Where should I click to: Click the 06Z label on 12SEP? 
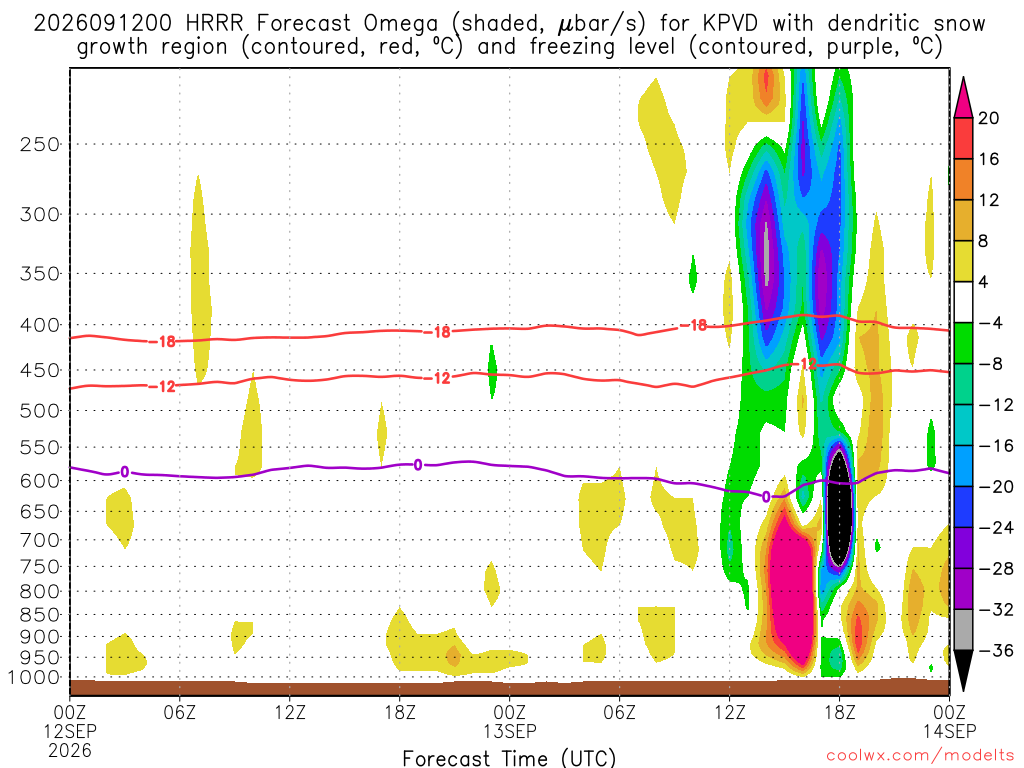(x=180, y=712)
